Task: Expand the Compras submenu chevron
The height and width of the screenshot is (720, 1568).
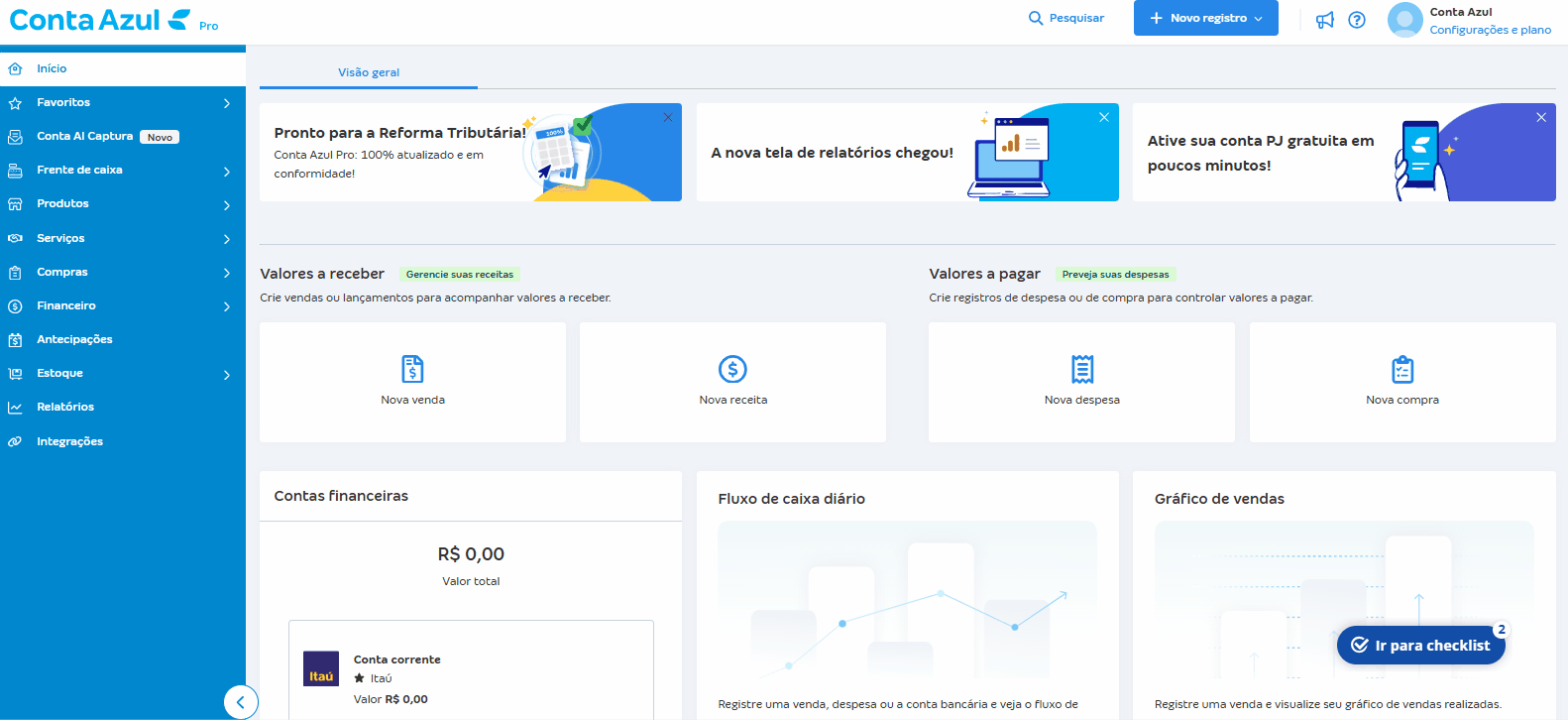Action: (227, 273)
